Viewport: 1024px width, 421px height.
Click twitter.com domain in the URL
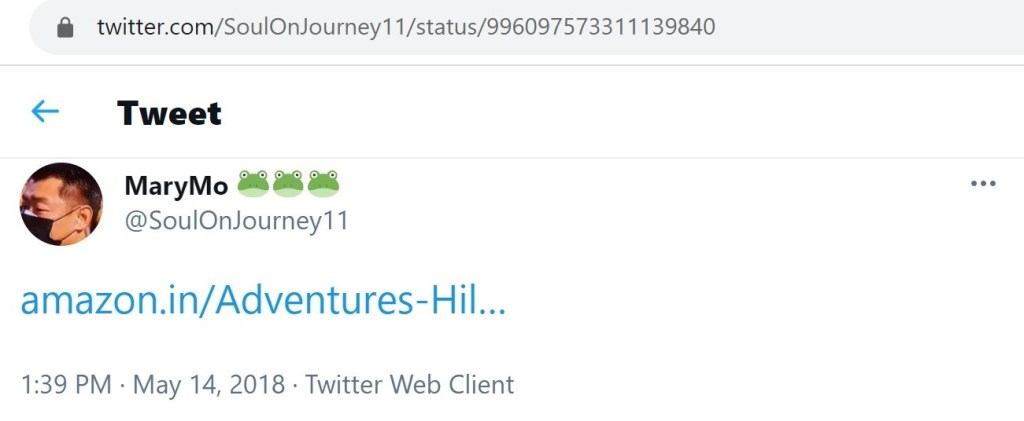[152, 28]
